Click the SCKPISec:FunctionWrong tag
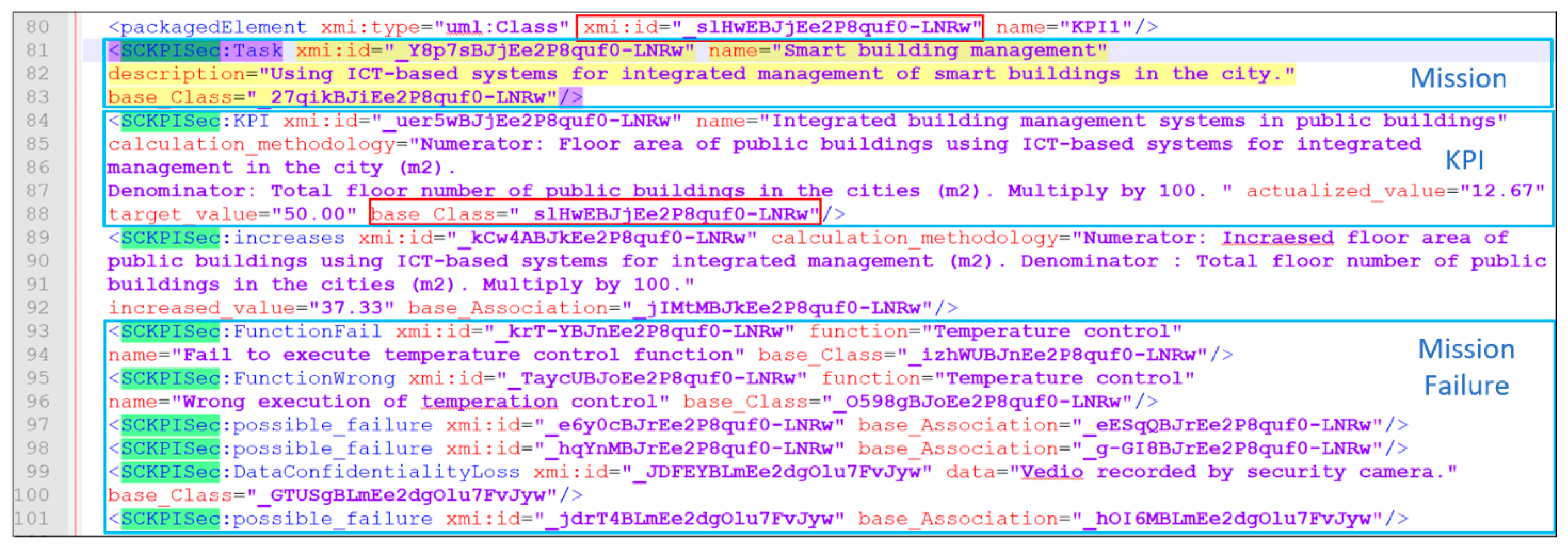The image size is (1568, 551). coord(252,378)
